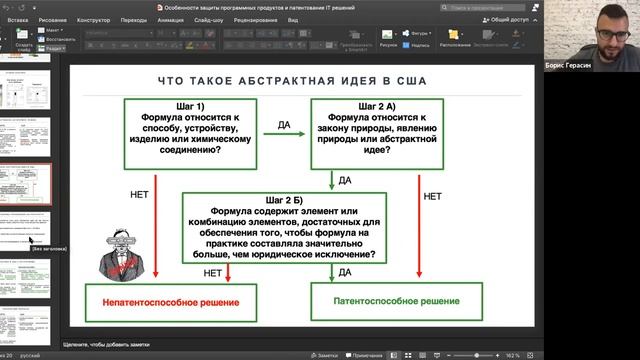The image size is (640, 360).
Task: Open quick access toolbar customization arrow
Action: click(34, 8)
